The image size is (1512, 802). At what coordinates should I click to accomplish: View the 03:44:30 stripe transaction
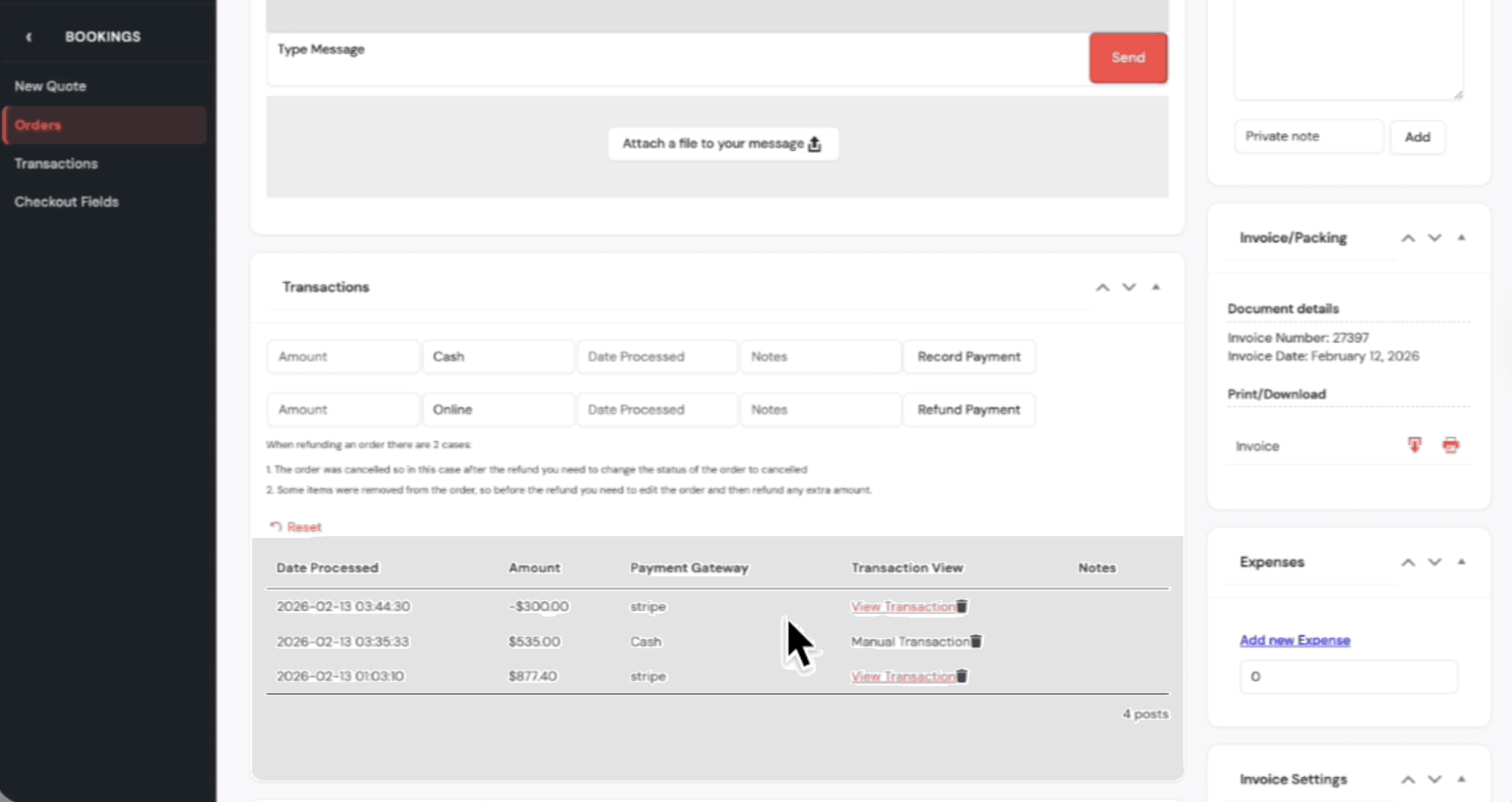[903, 607]
